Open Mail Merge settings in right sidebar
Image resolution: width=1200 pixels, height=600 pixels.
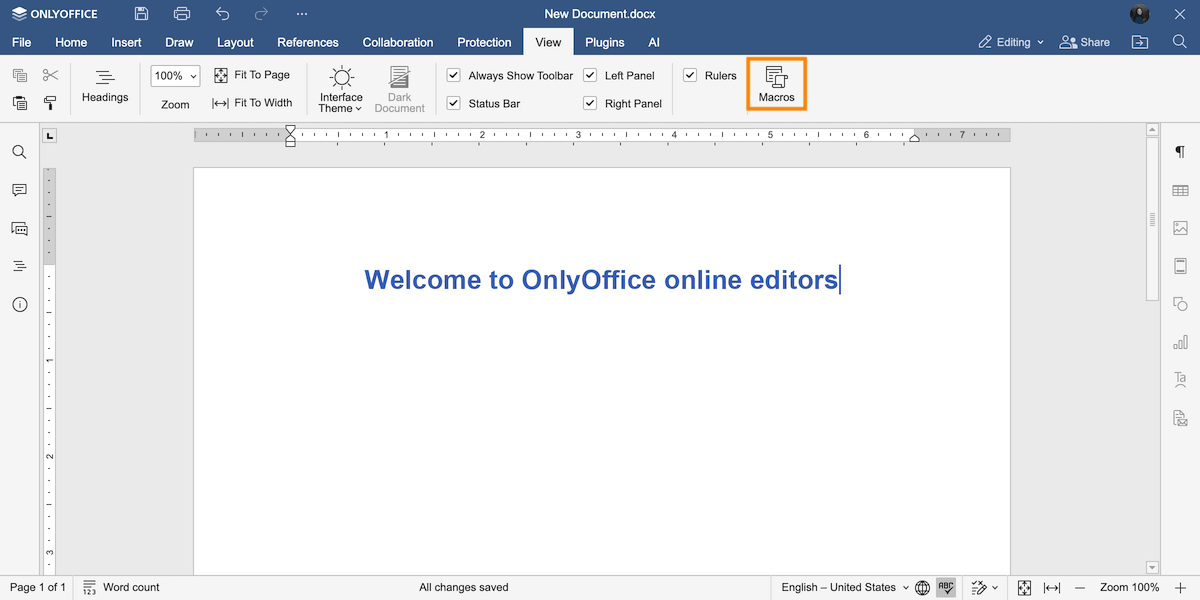pos(1180,418)
